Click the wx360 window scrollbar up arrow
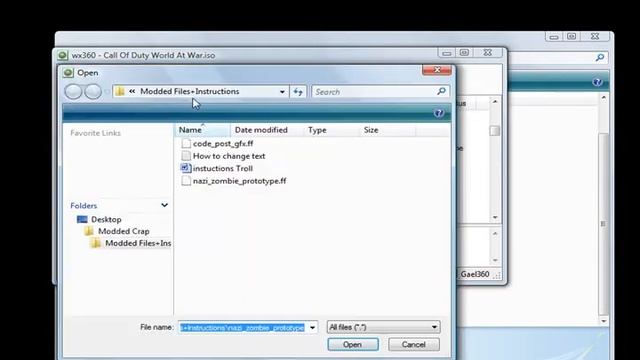 click(x=495, y=101)
